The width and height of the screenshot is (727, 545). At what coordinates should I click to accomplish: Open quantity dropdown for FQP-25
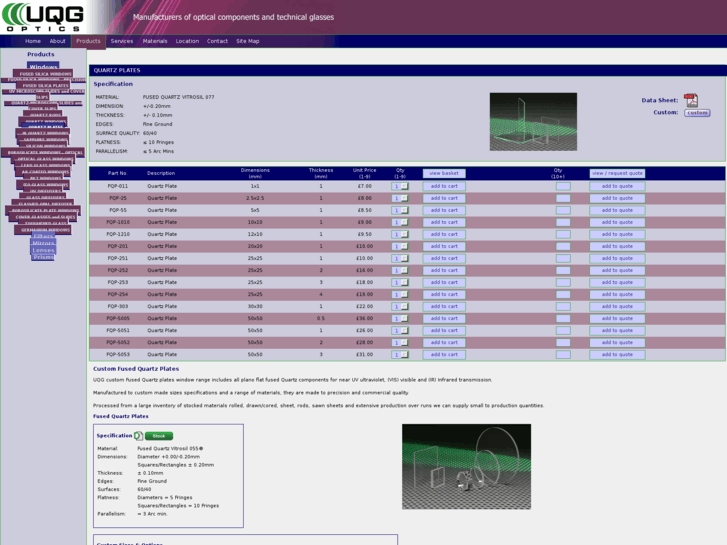click(400, 199)
